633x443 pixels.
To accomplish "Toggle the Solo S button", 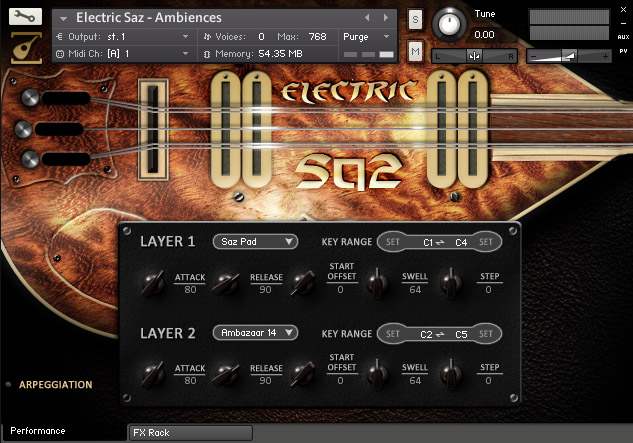I will [415, 19].
